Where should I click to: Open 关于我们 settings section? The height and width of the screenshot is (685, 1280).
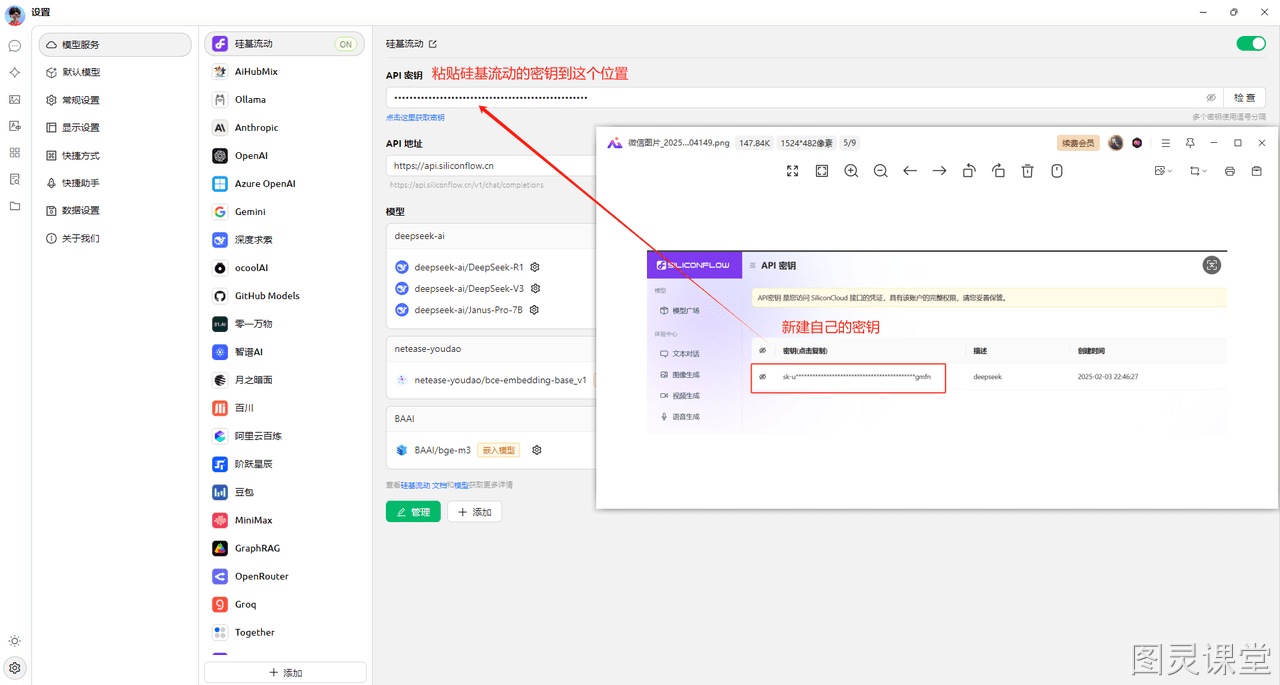click(x=115, y=238)
